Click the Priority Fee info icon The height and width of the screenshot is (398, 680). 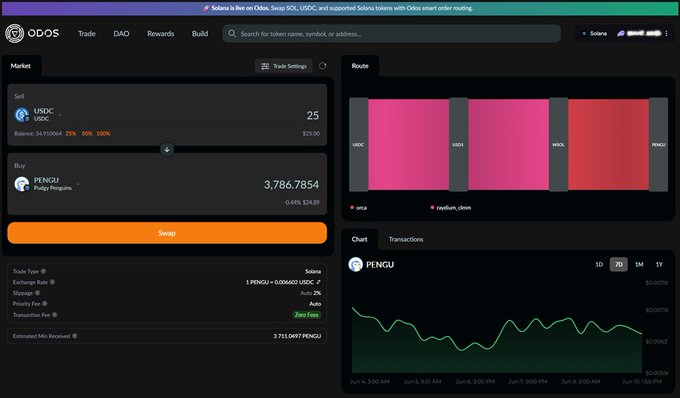point(45,304)
